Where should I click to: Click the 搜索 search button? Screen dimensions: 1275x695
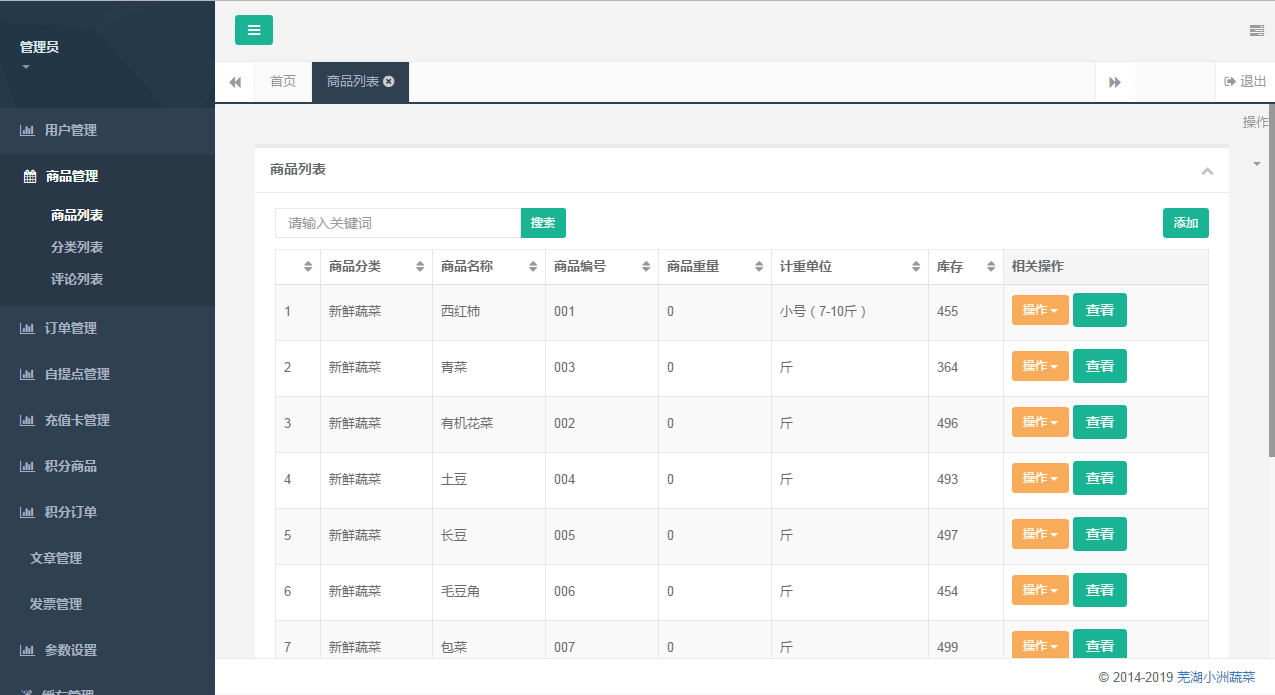(543, 223)
